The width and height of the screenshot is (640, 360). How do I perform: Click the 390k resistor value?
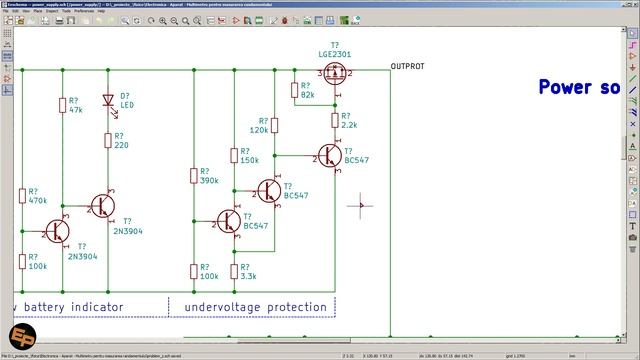click(x=209, y=180)
